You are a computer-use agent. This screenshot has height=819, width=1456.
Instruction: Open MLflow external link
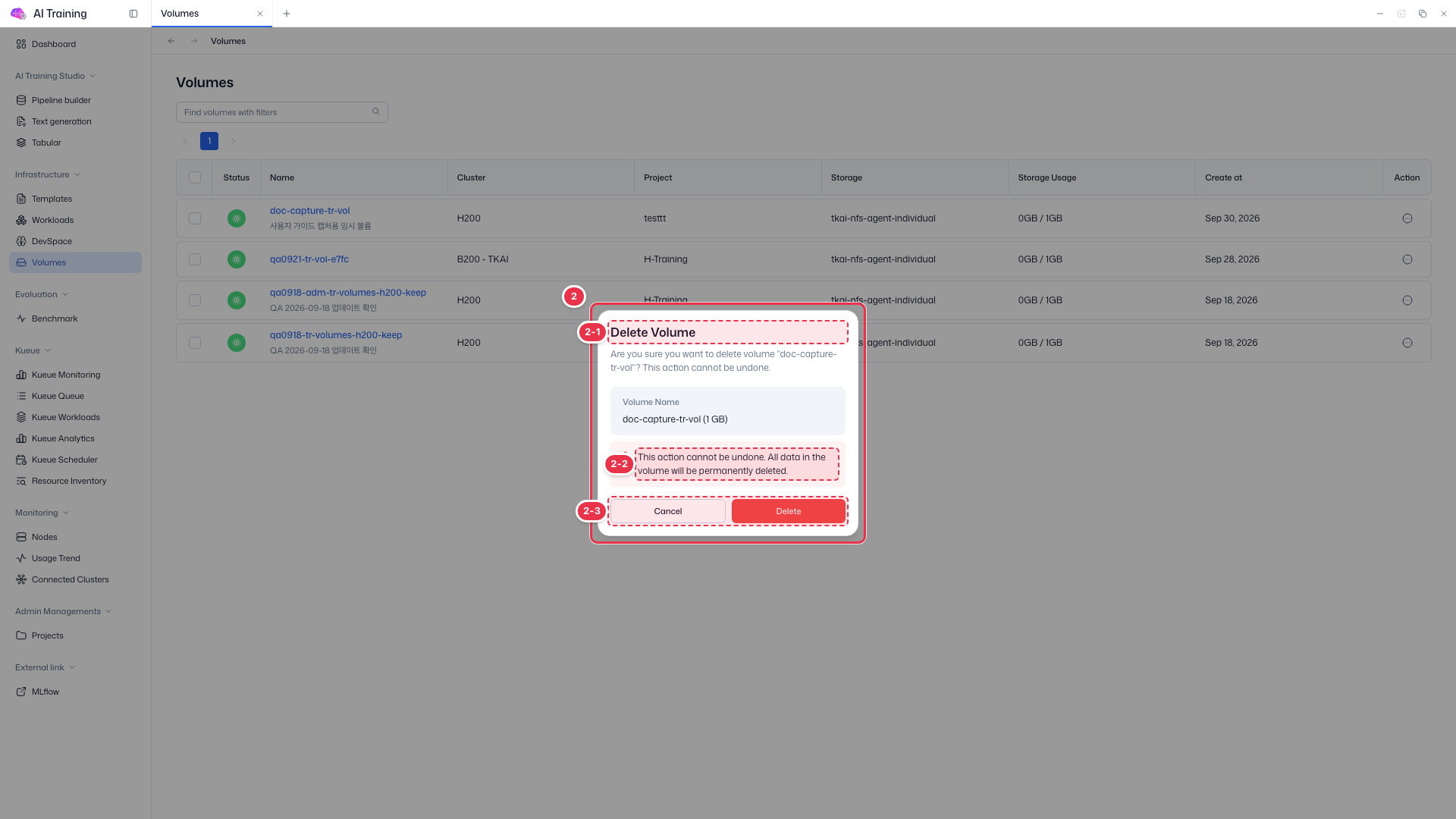tap(75, 692)
